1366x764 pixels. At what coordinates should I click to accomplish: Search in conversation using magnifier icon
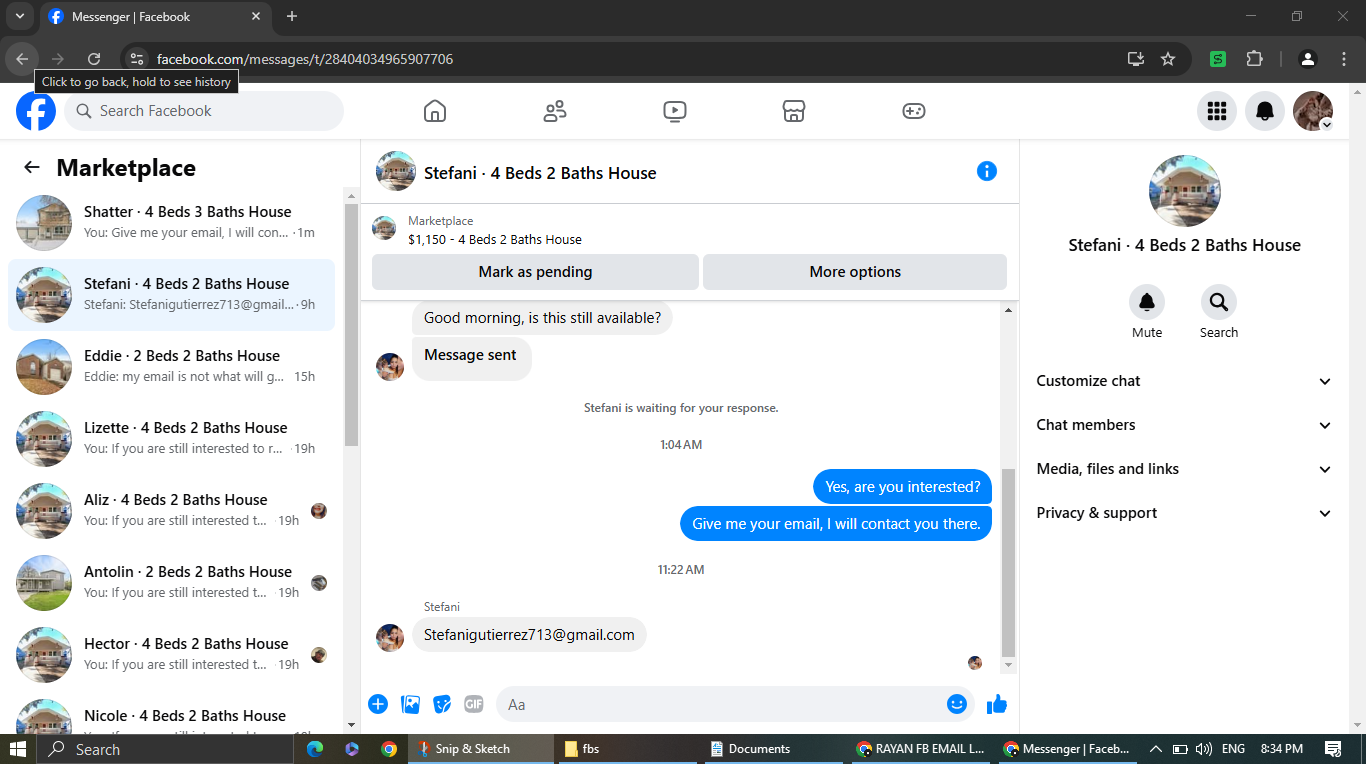(x=1219, y=302)
